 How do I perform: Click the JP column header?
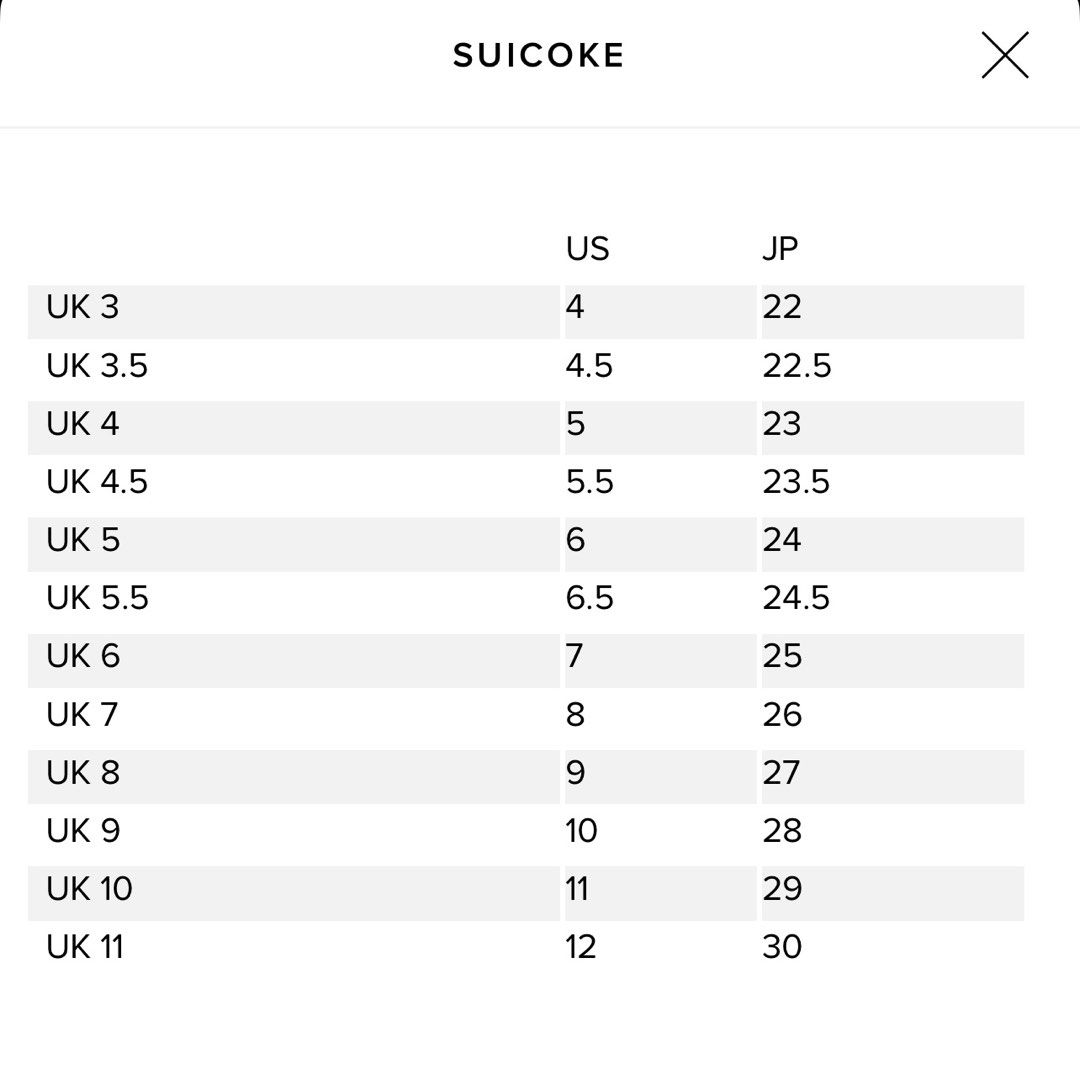coord(780,249)
